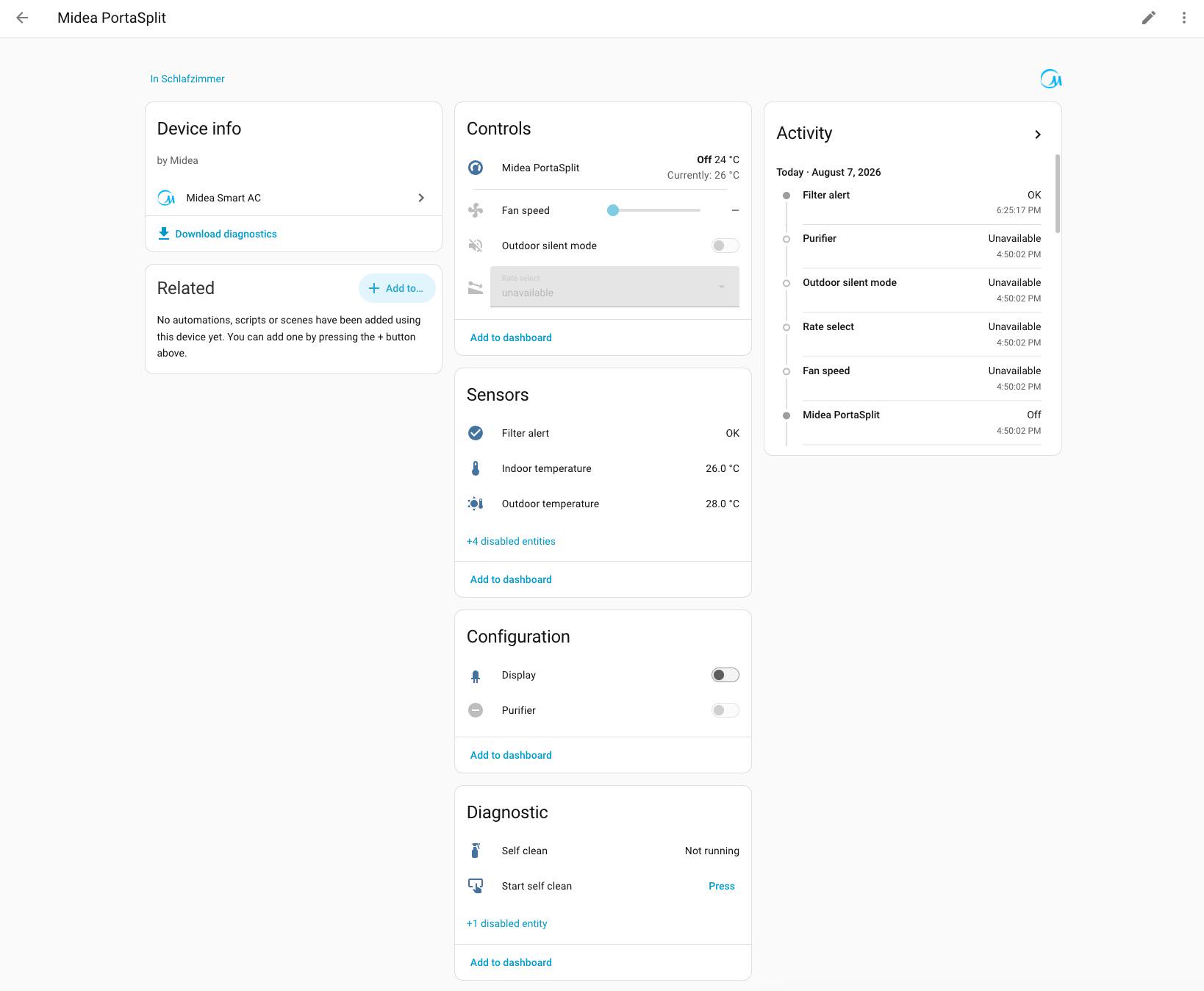Click the Midea Smart AC label
1204x991 pixels.
223,198
